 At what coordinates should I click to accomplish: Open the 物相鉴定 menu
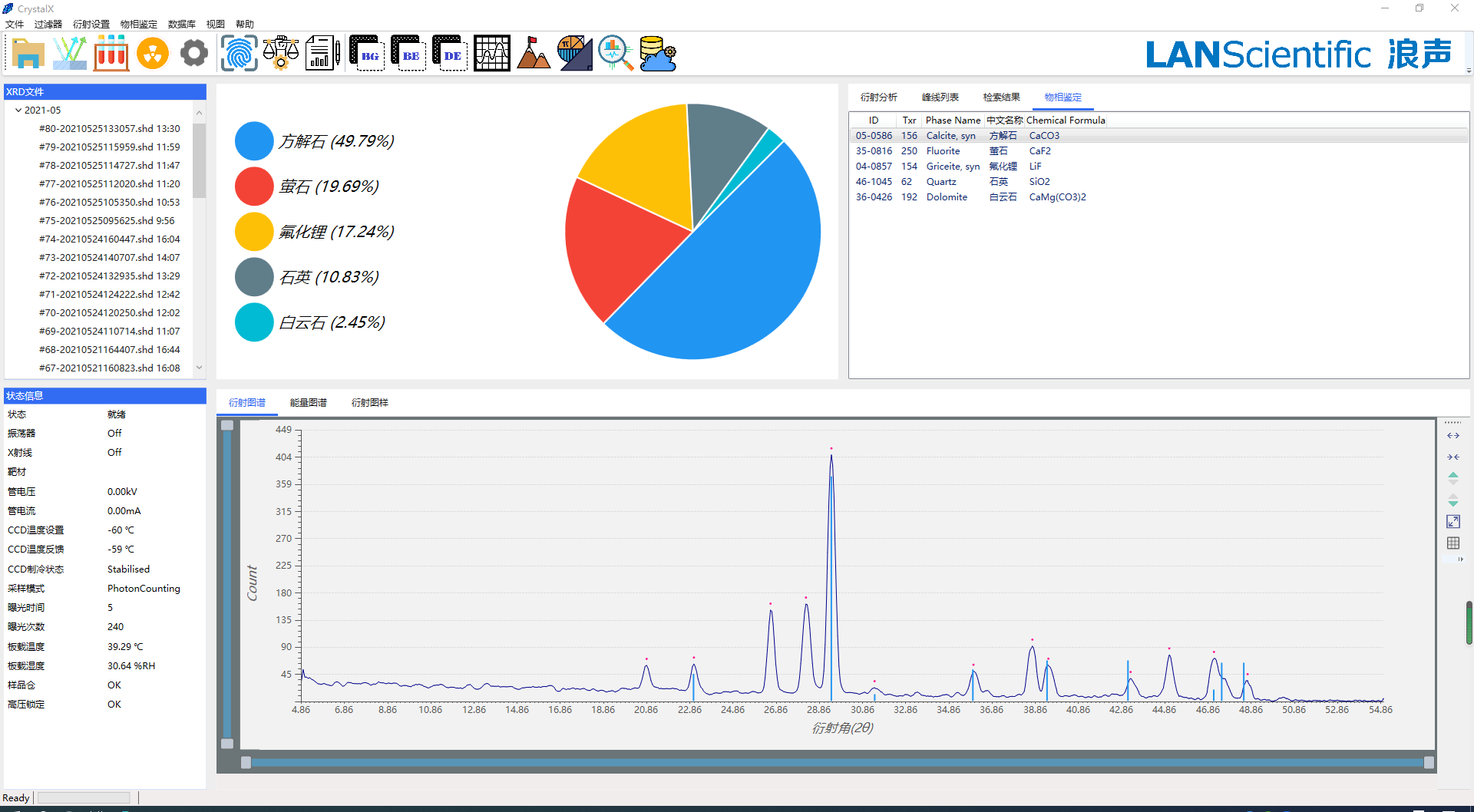click(138, 25)
